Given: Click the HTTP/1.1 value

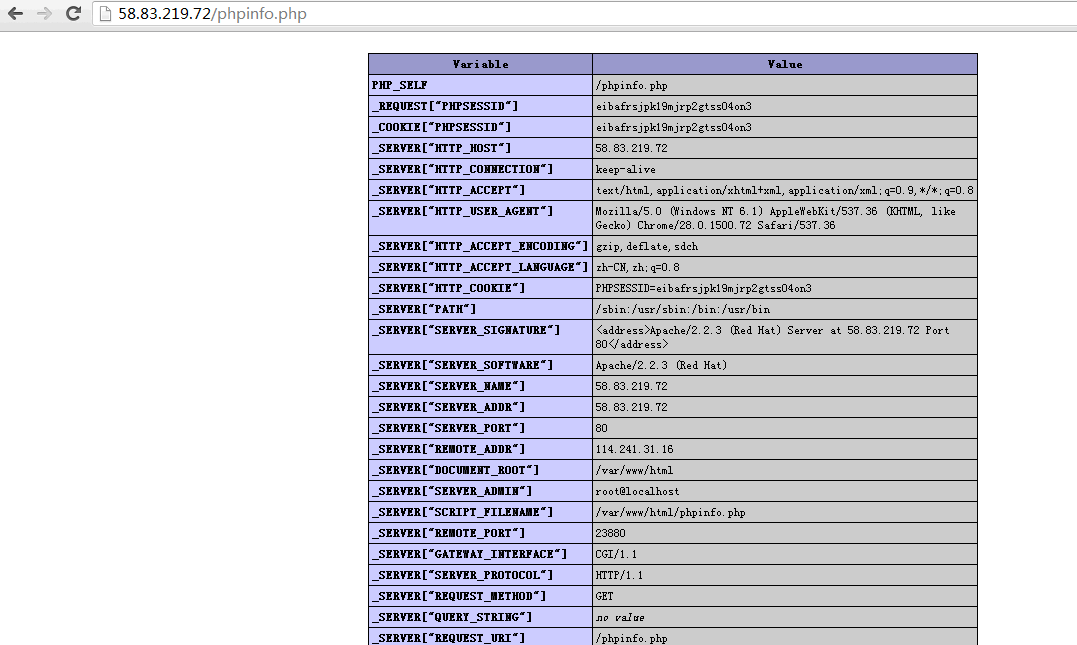Looking at the screenshot, I should coord(619,576).
